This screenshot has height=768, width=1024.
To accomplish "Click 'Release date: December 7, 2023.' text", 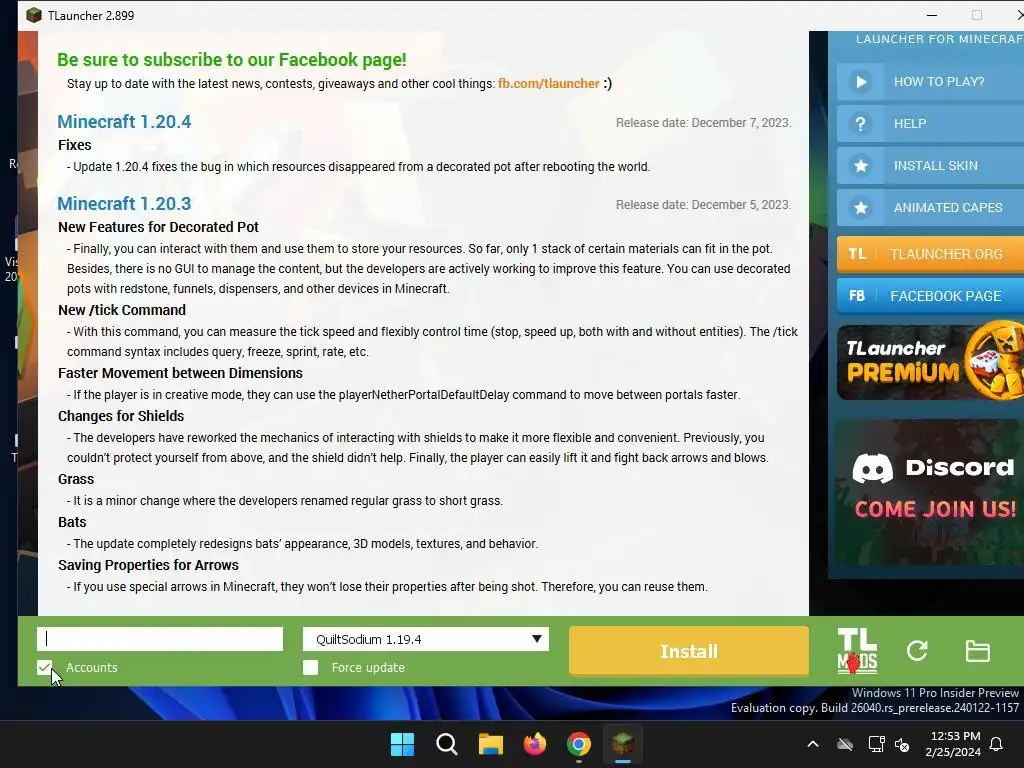I will (703, 123).
